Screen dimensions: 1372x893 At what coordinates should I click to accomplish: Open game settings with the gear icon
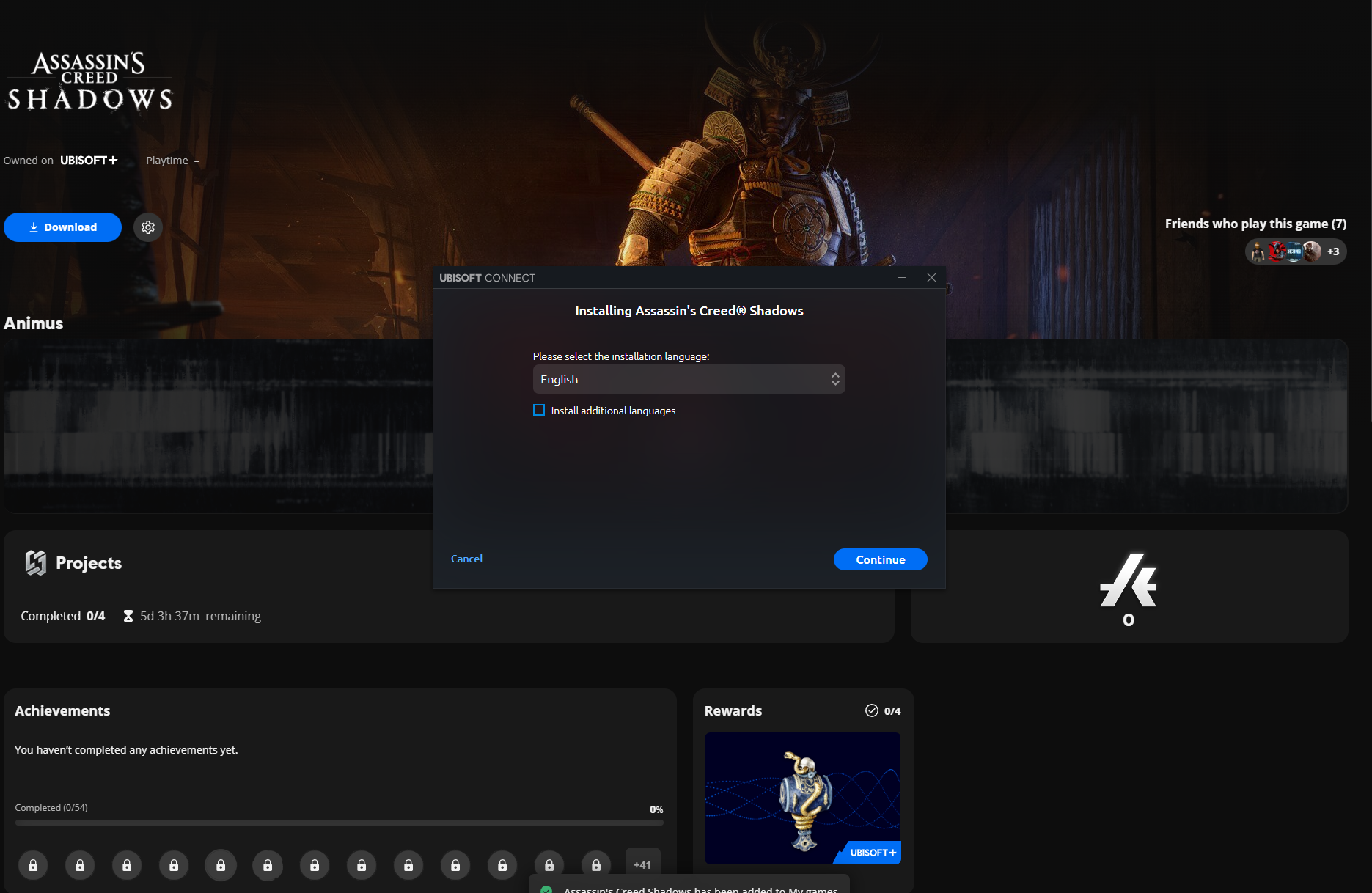[148, 227]
